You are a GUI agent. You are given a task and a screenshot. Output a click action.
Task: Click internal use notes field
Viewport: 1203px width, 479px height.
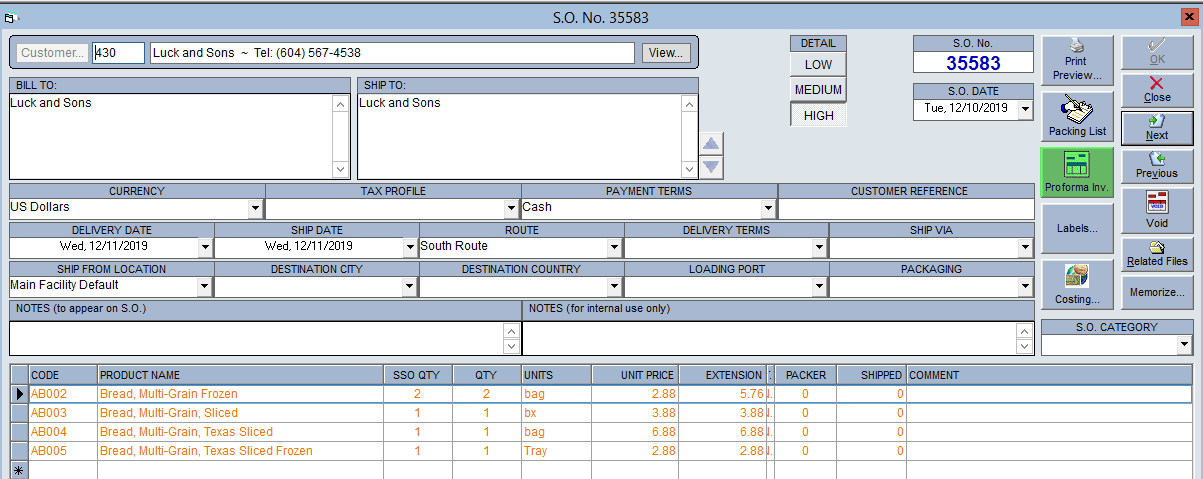point(770,338)
